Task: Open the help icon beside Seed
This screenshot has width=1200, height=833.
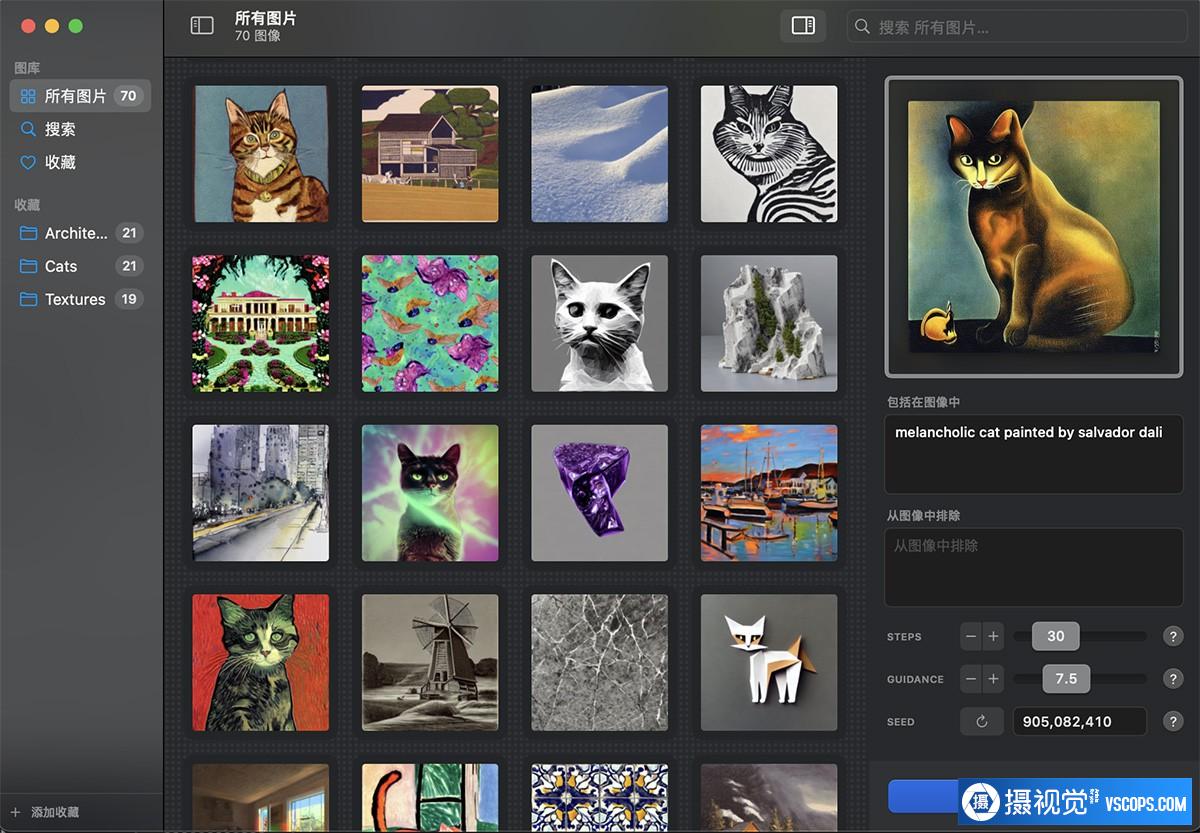Action: coord(1173,721)
